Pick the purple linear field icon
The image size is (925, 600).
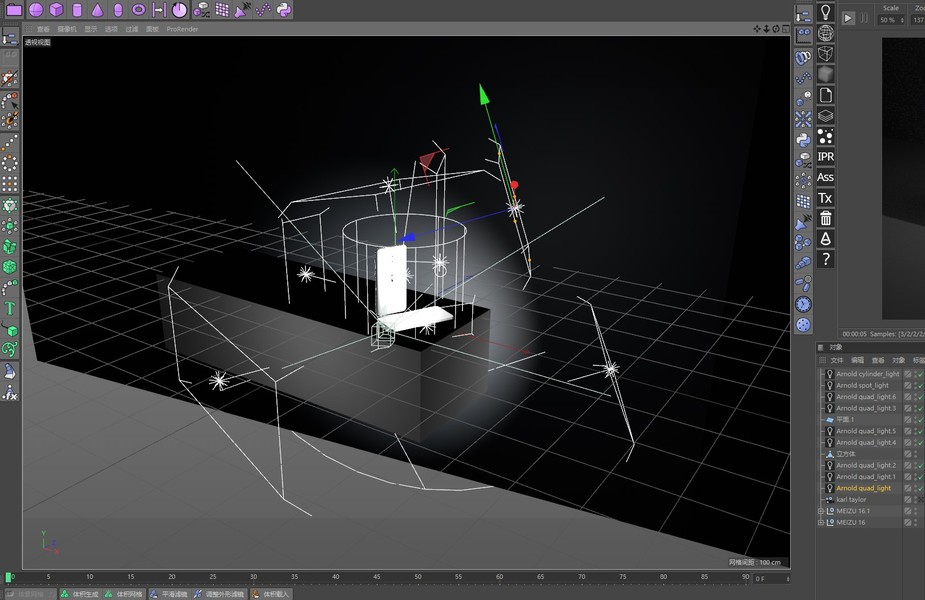(159, 9)
